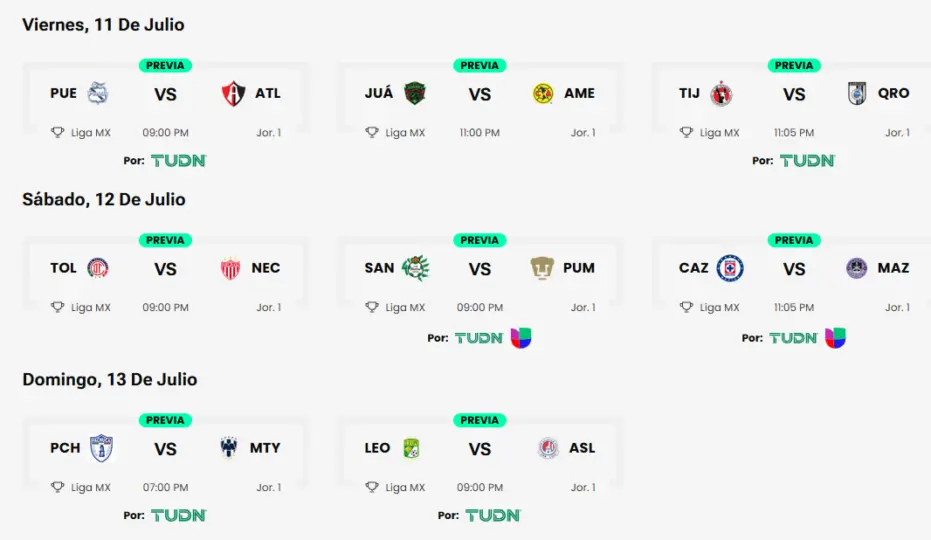This screenshot has height=540, width=931.
Task: Click the Santos Laguna crest
Action: [415, 268]
